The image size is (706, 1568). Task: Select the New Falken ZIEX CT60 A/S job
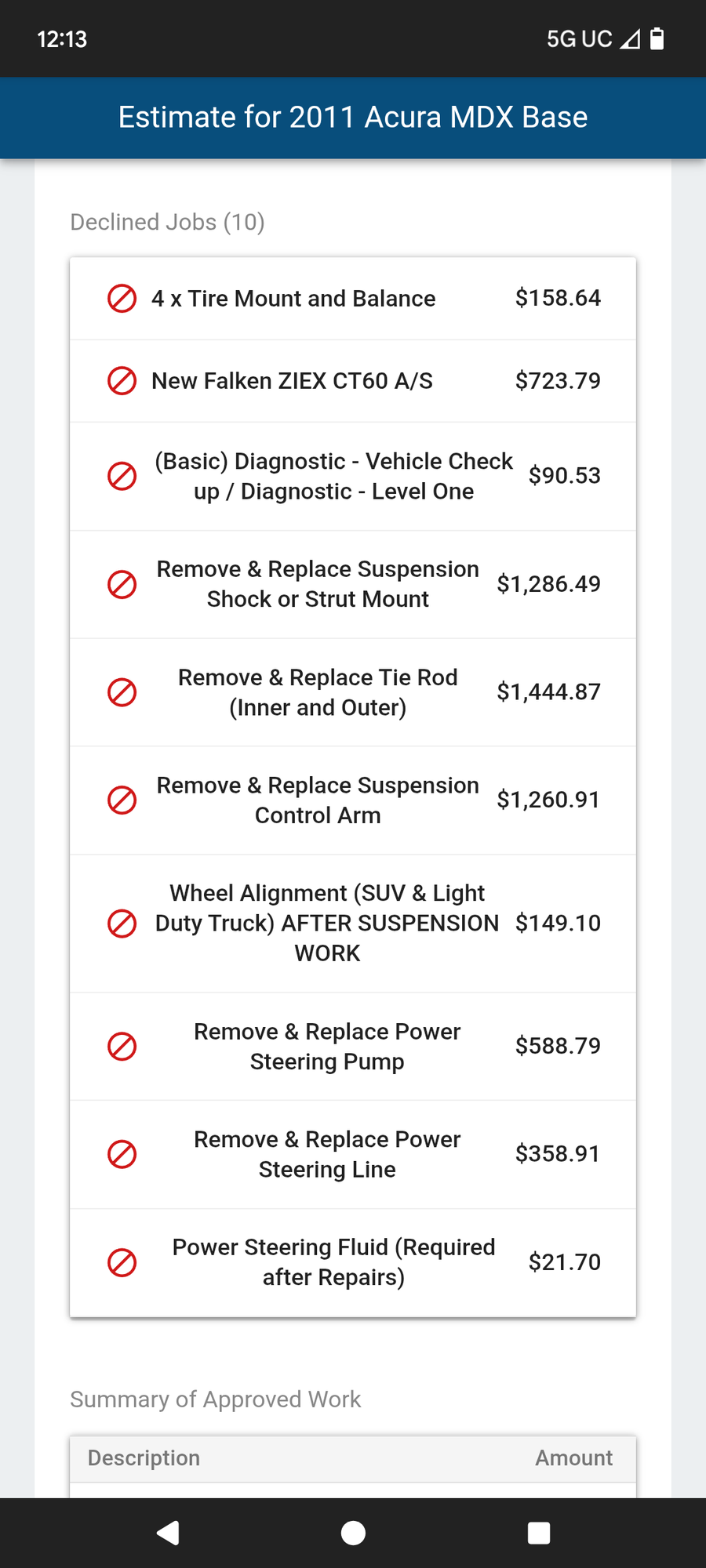click(x=292, y=381)
